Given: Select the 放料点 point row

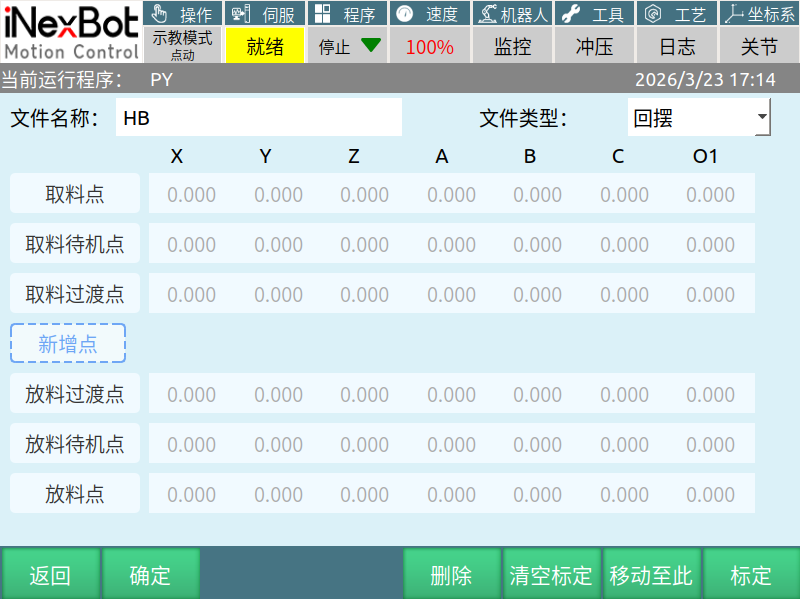Looking at the screenshot, I should point(75,493).
